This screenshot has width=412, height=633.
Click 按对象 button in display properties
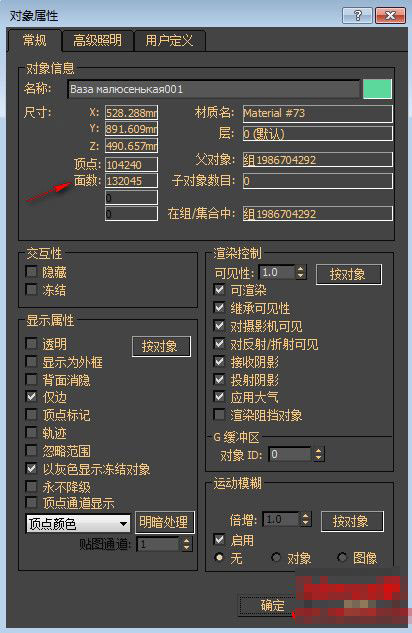pyautogui.click(x=161, y=346)
